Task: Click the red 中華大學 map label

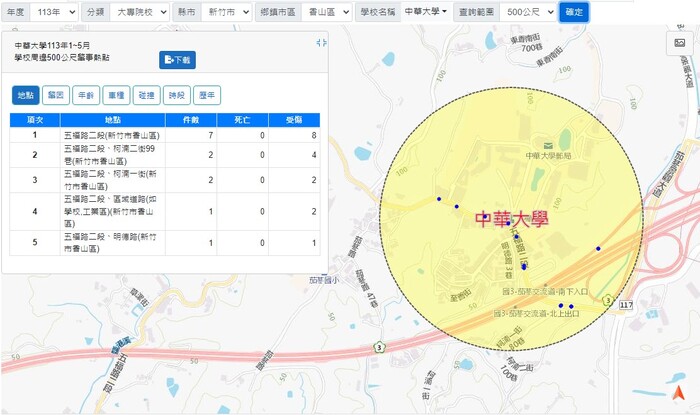Action: [512, 220]
